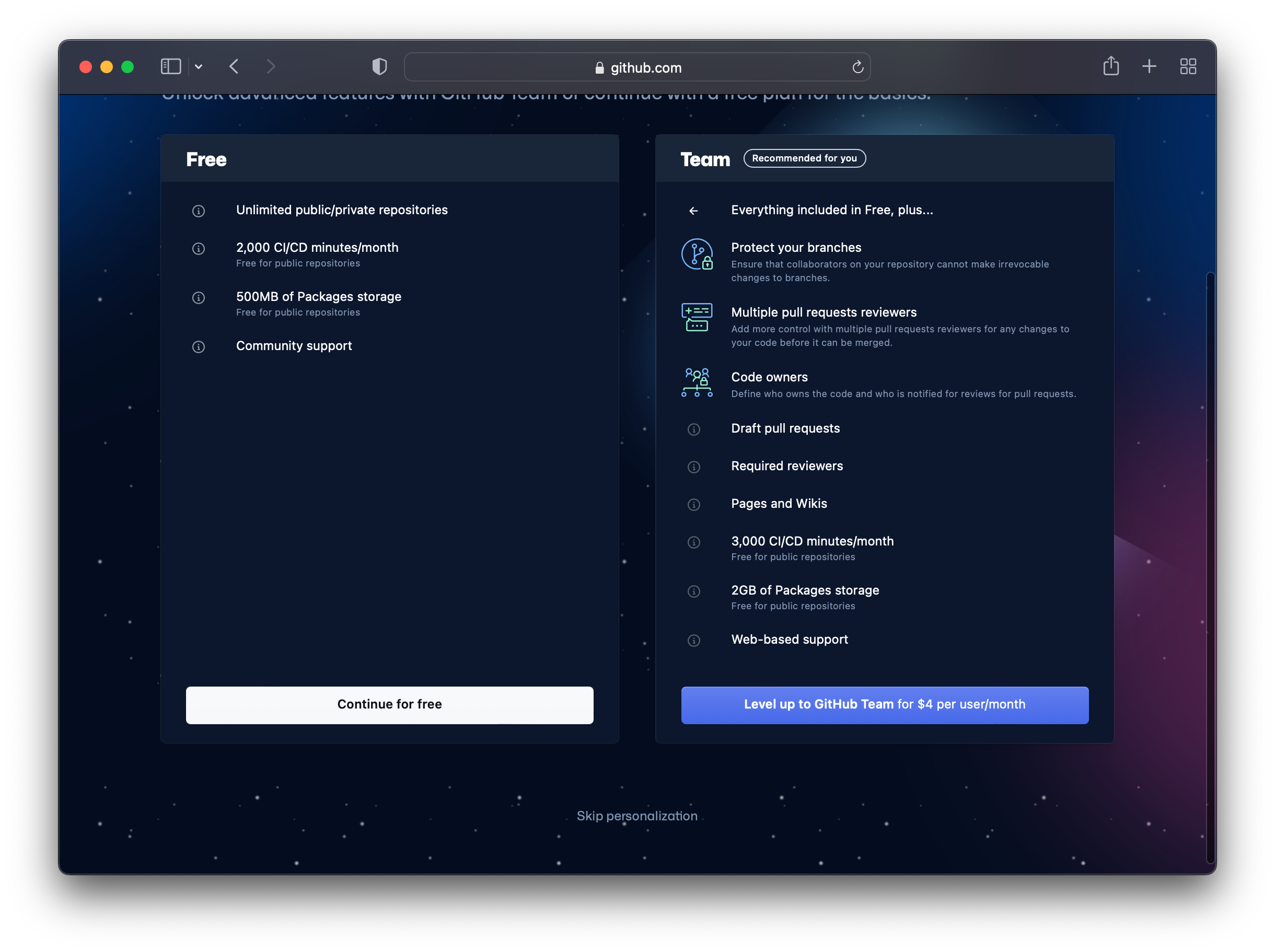1275x952 pixels.
Task: Click the github.com address bar
Action: click(x=636, y=67)
